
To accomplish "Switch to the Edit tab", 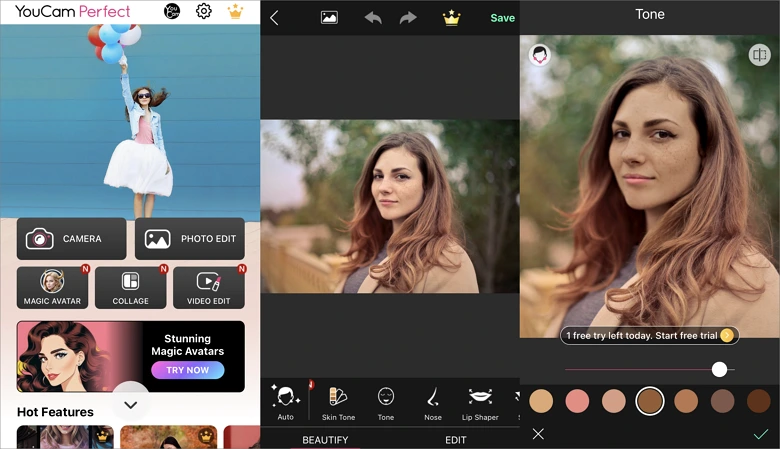I will tap(456, 440).
